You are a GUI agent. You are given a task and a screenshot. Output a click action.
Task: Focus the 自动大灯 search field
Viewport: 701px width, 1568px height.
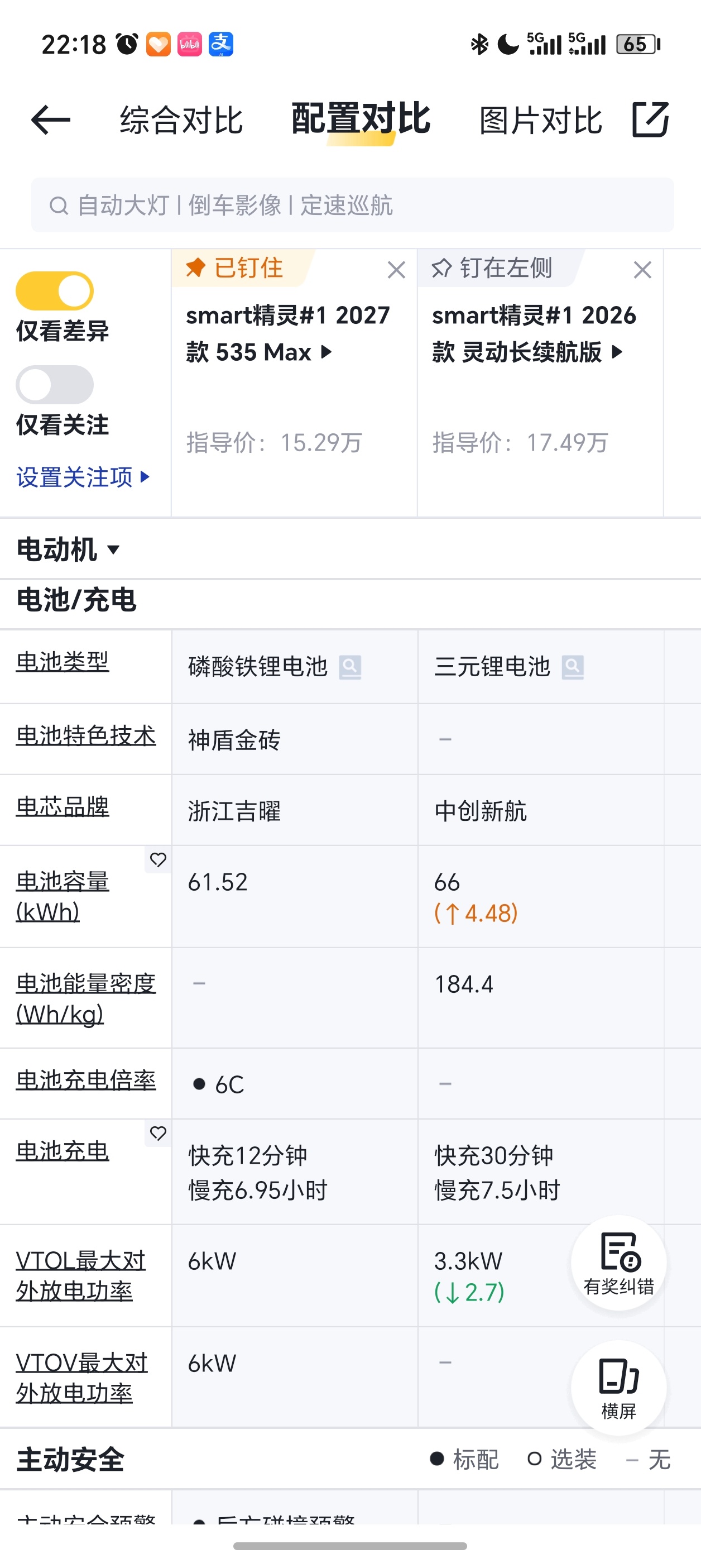tap(352, 205)
